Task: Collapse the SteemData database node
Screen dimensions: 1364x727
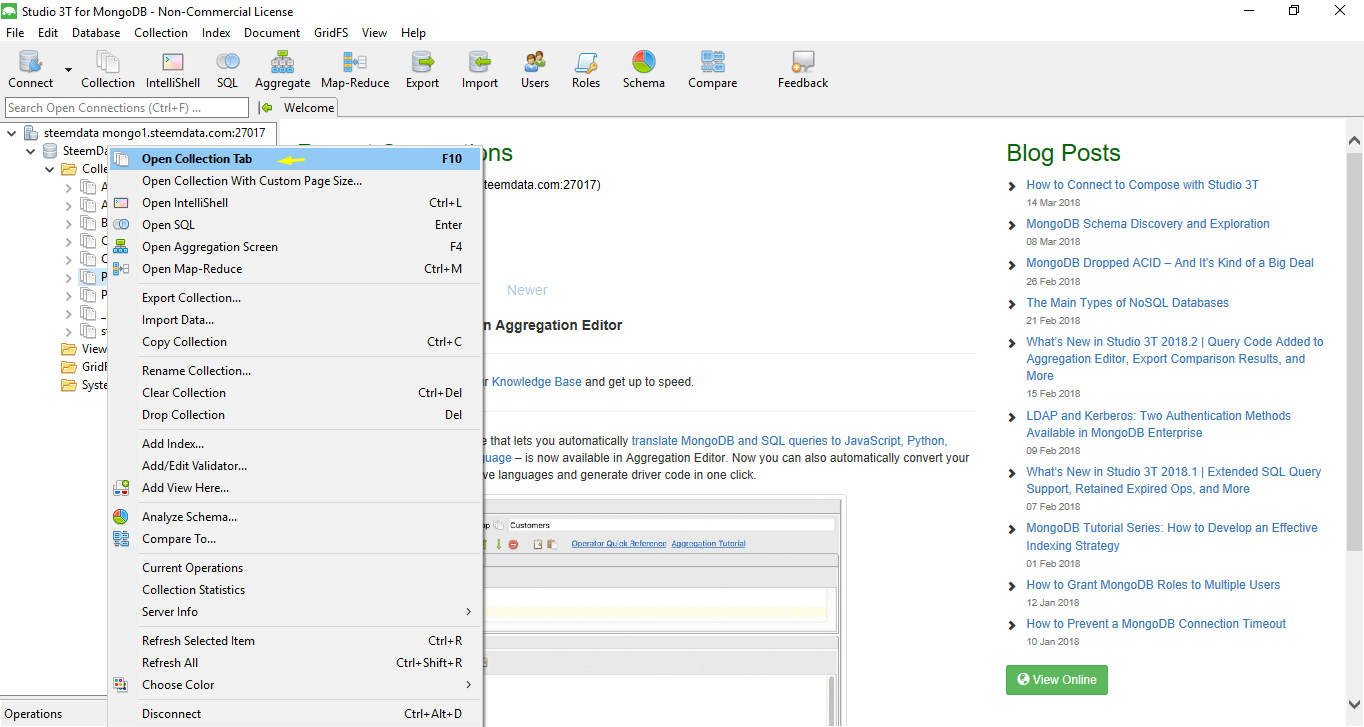Action: (x=31, y=151)
